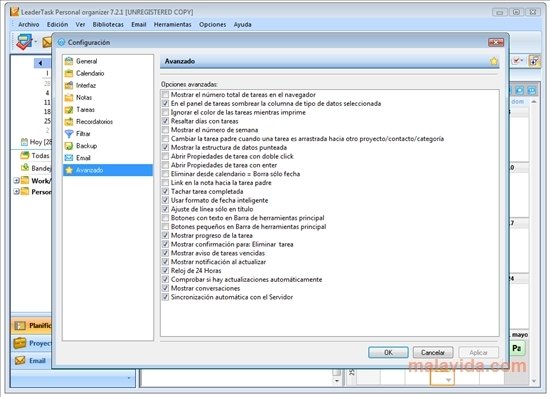Expand the Personal folder tree node
Image resolution: width=550 pixels, height=397 pixels.
point(16,191)
